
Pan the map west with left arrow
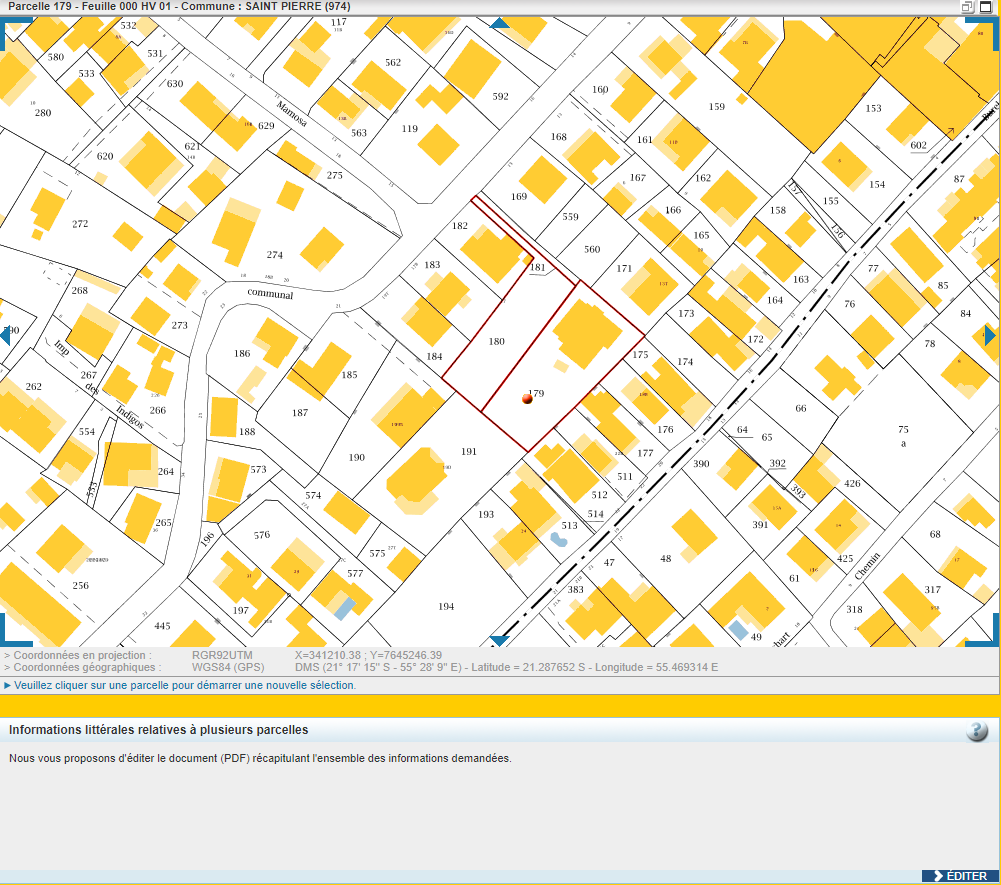point(4,335)
